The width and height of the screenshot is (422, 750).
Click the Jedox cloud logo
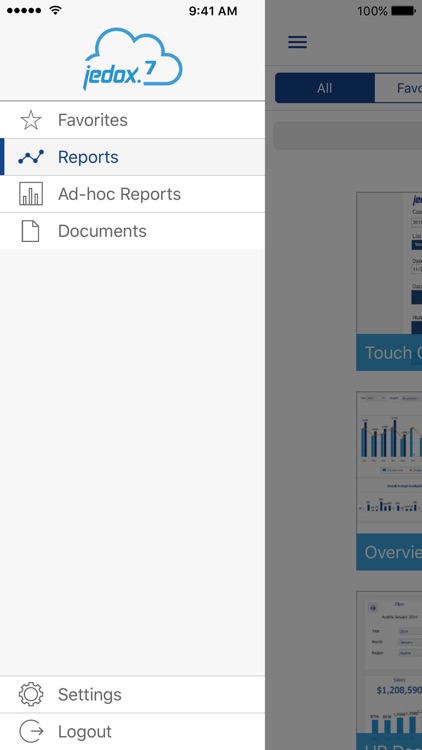click(133, 59)
